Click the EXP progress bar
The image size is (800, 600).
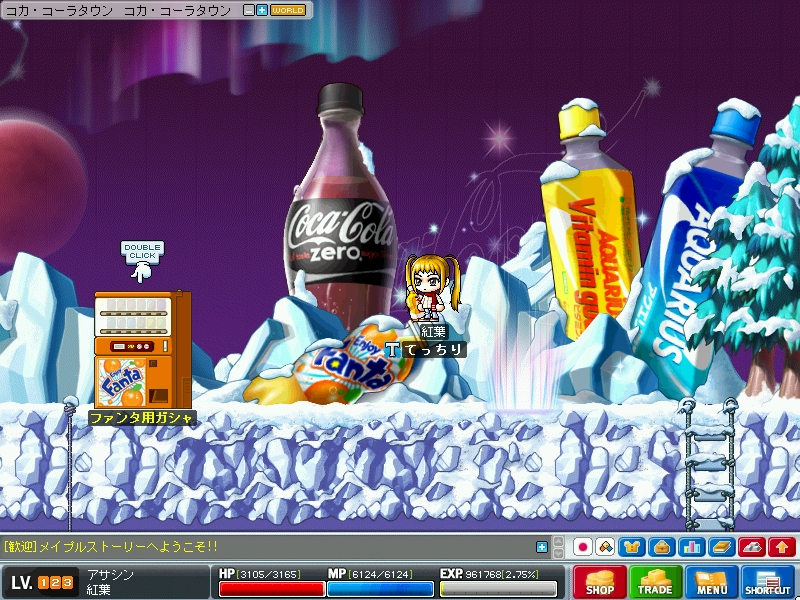click(x=498, y=589)
